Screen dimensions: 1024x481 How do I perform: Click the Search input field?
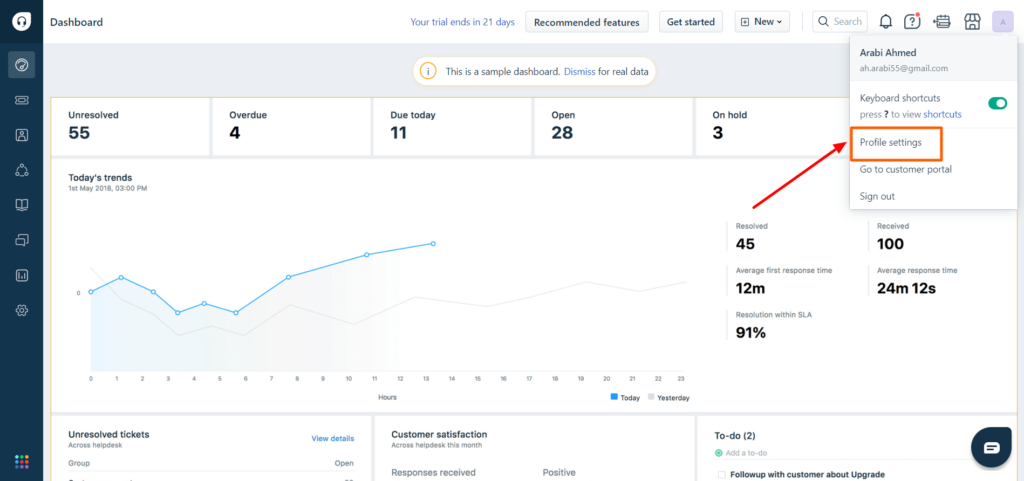(x=840, y=22)
